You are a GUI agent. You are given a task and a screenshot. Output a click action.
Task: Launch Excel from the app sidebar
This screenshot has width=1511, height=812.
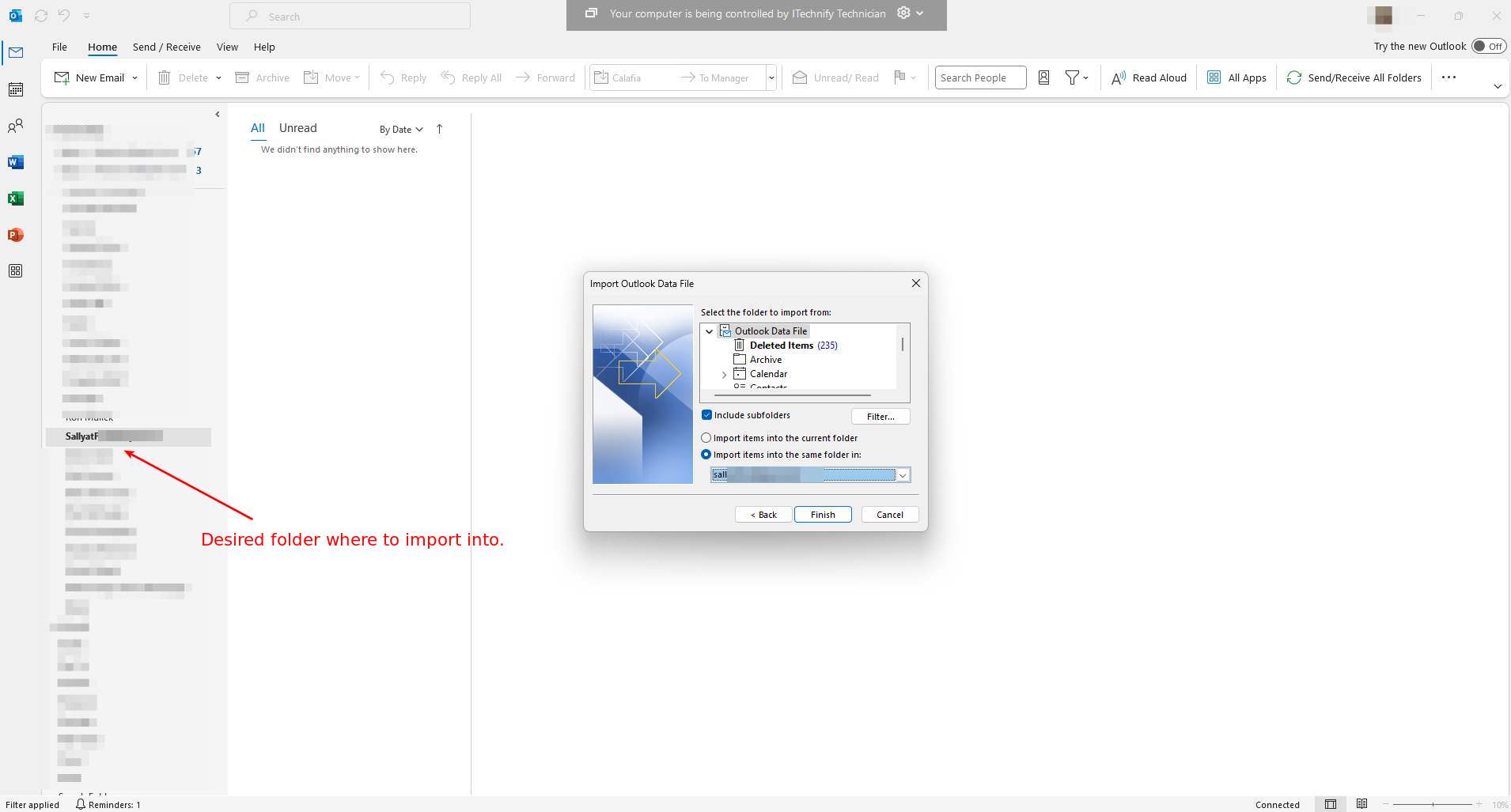click(16, 198)
